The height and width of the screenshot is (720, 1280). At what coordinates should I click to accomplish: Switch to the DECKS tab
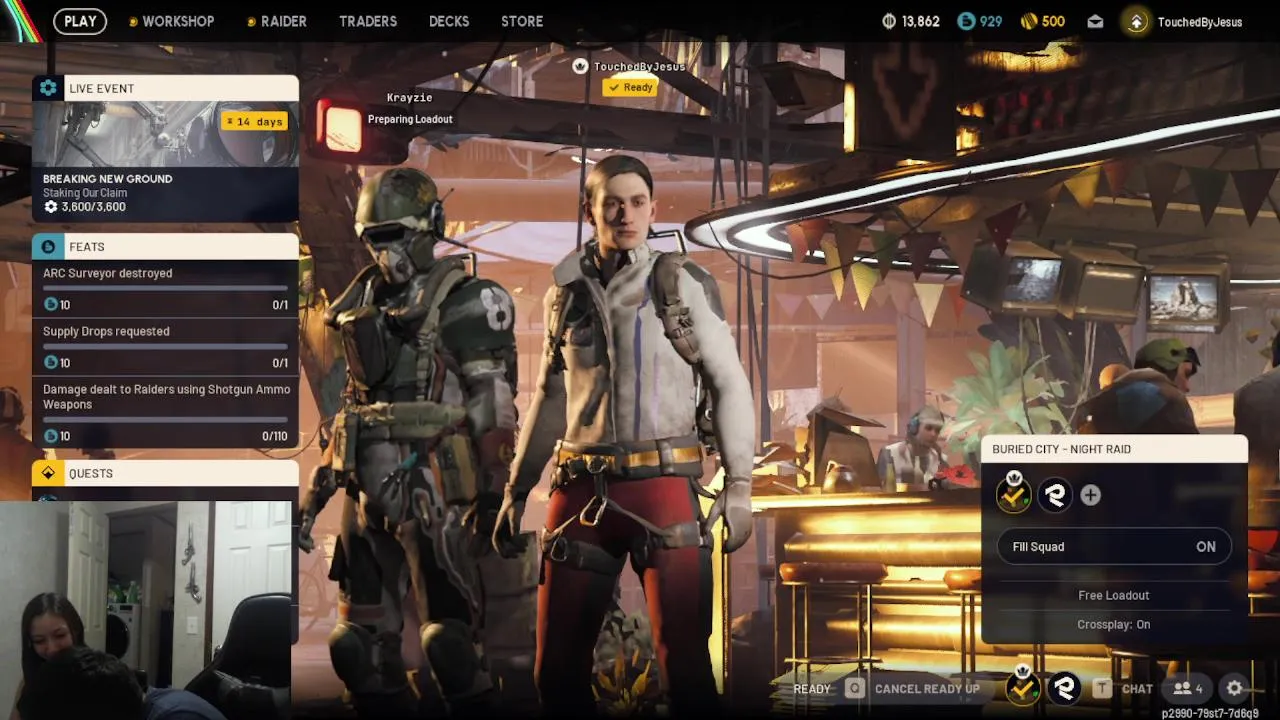point(449,21)
